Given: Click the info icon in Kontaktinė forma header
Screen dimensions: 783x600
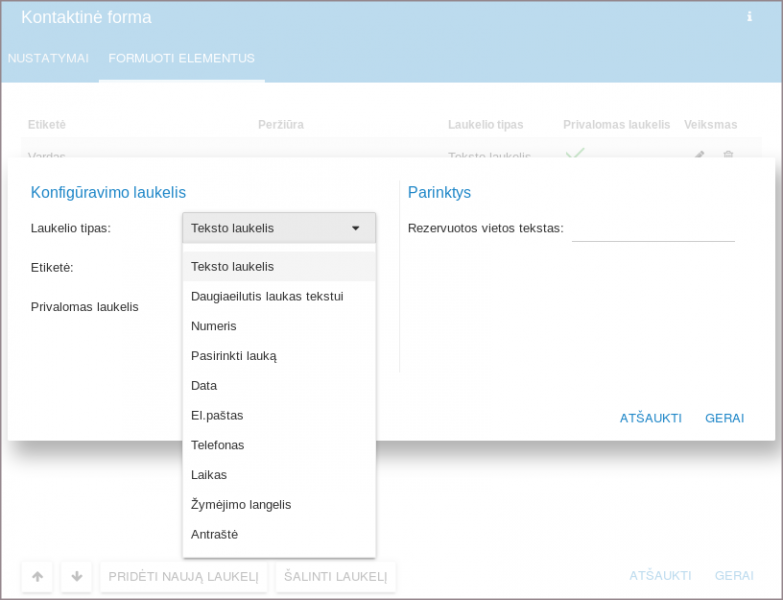Looking at the screenshot, I should [749, 17].
